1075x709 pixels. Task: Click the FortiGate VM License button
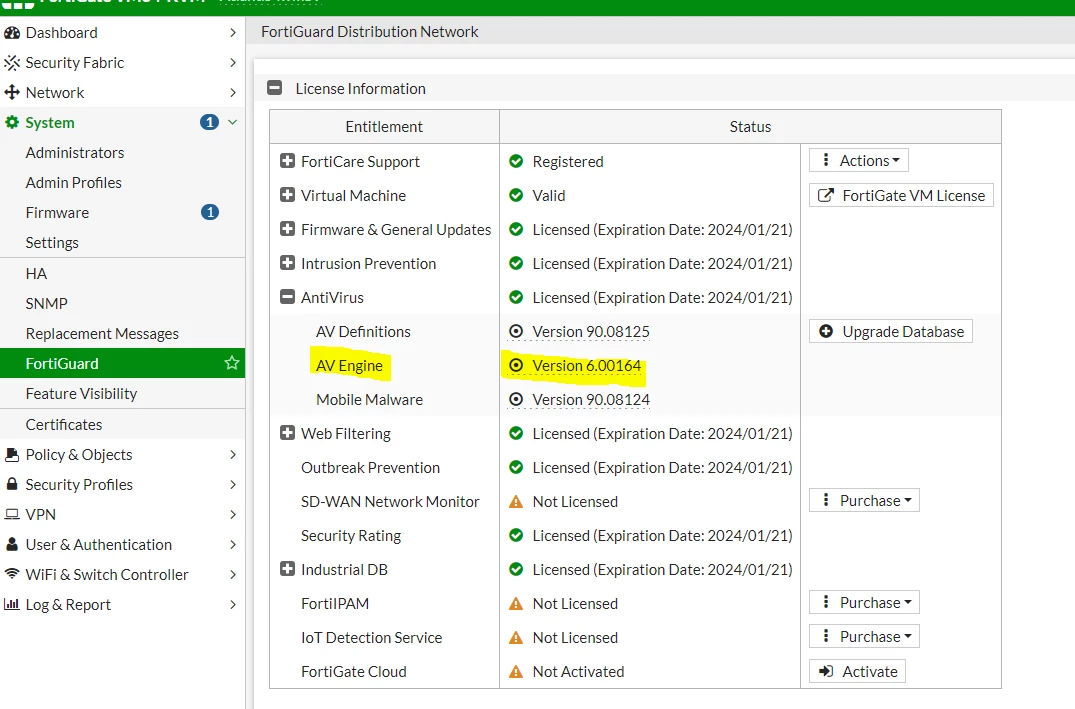902,195
